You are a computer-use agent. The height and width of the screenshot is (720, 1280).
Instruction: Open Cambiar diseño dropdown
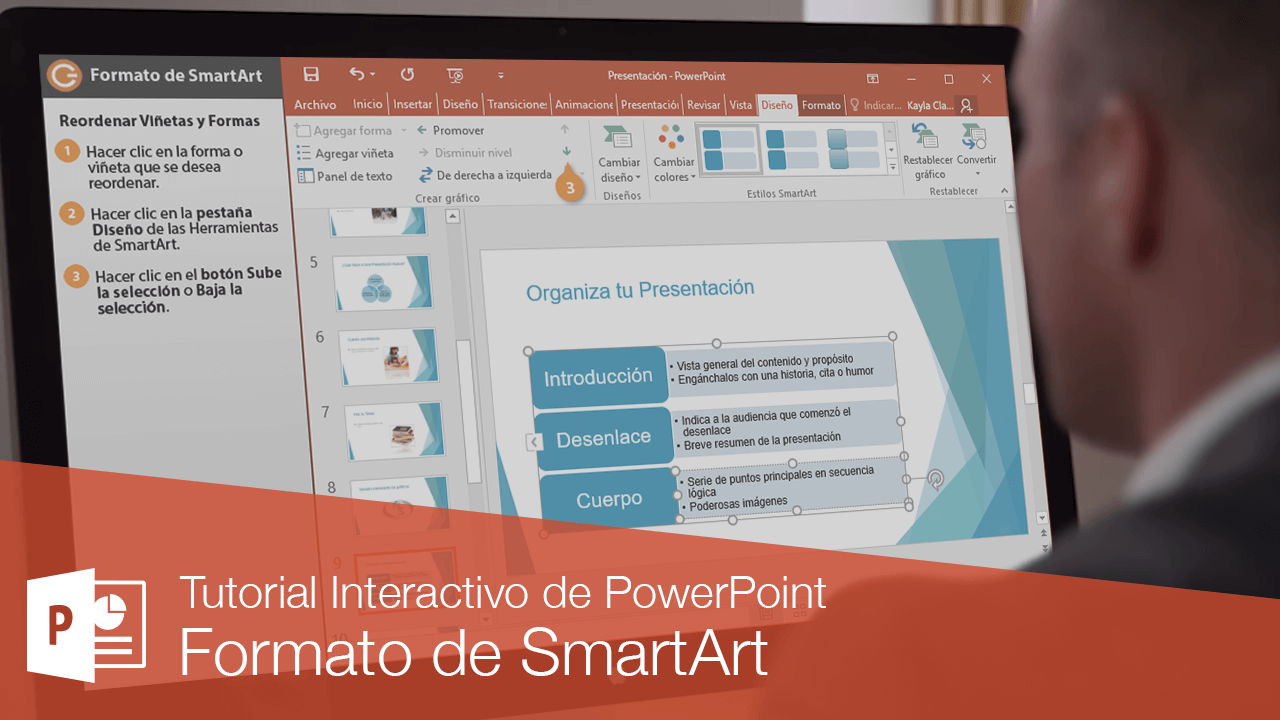620,155
